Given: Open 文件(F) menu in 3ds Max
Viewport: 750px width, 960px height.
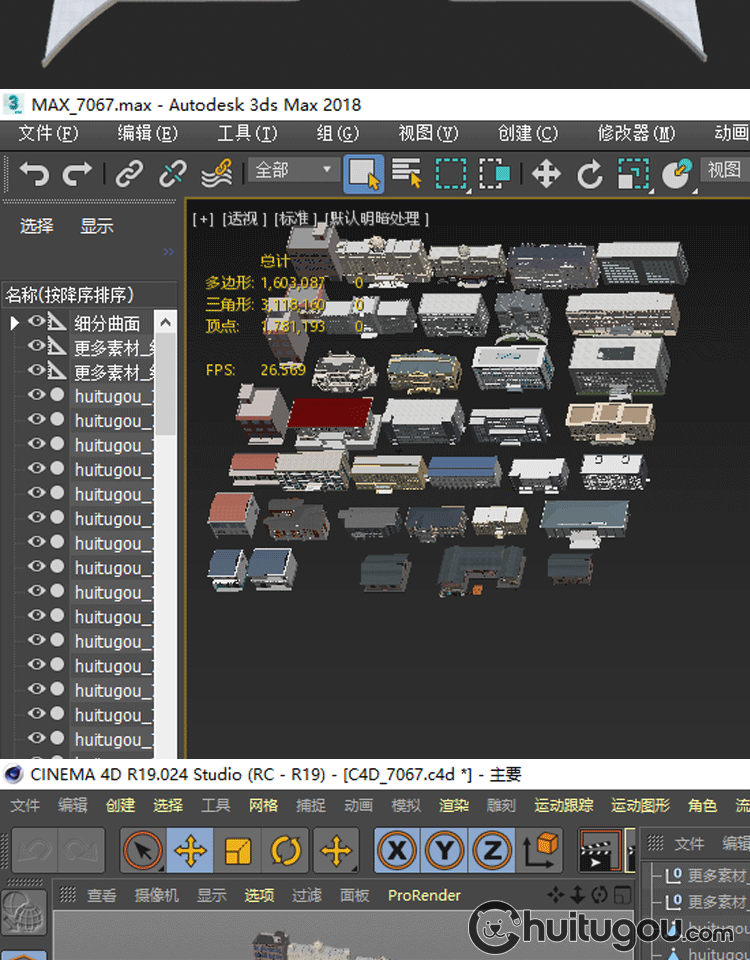Looking at the screenshot, I should (48, 133).
